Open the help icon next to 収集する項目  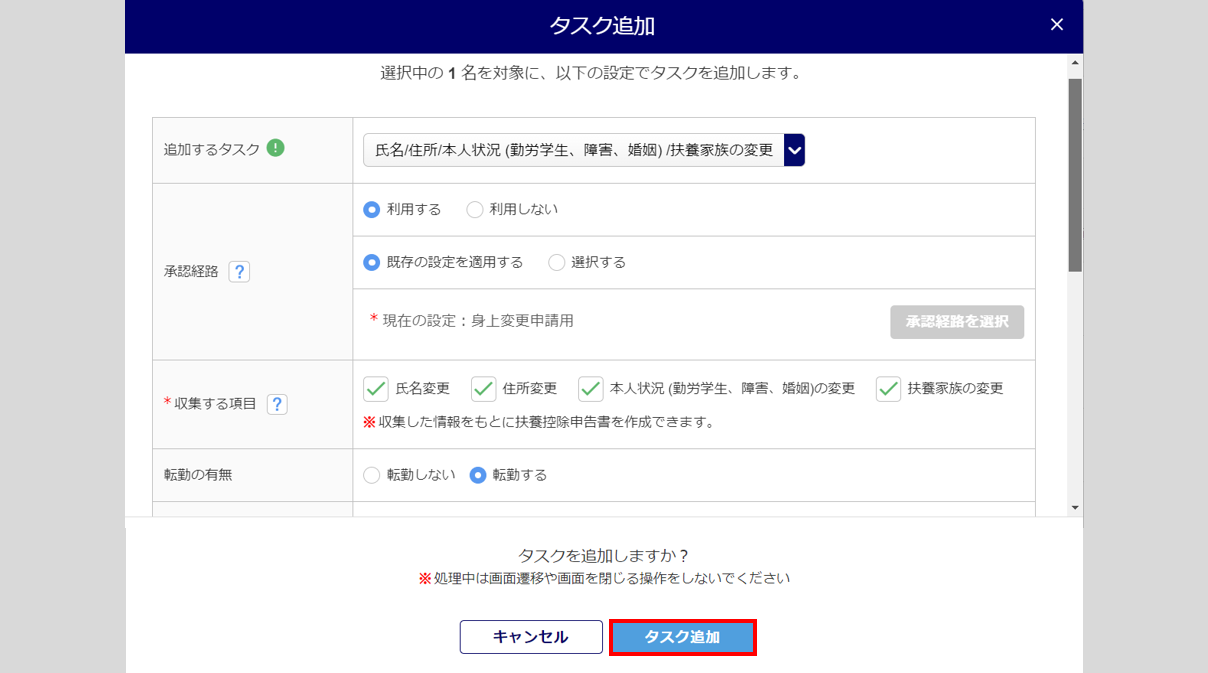277,404
